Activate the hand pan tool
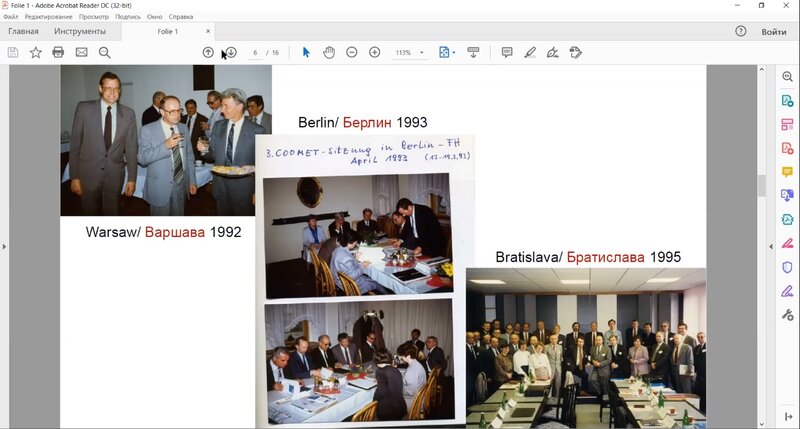 (329, 52)
